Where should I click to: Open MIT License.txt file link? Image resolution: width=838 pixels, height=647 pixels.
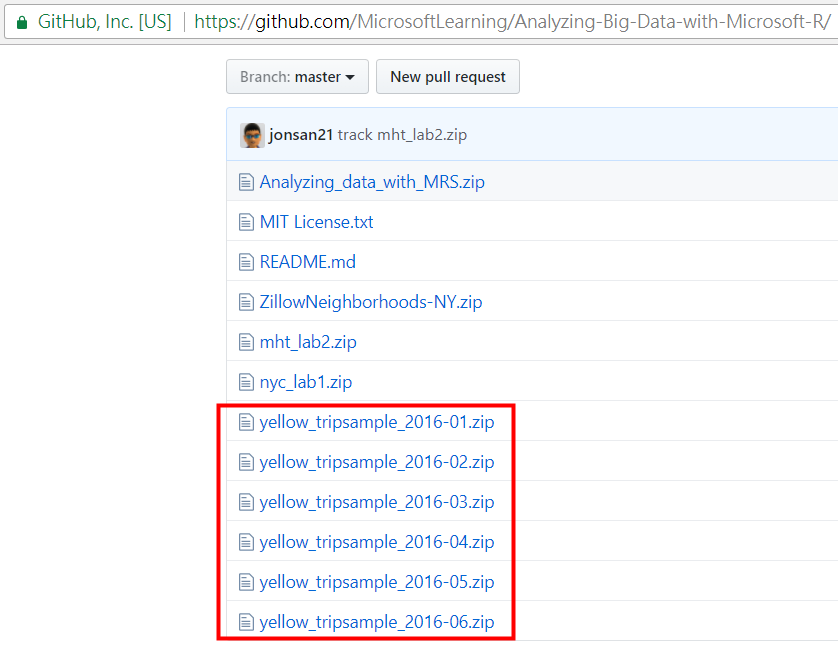[x=316, y=222]
